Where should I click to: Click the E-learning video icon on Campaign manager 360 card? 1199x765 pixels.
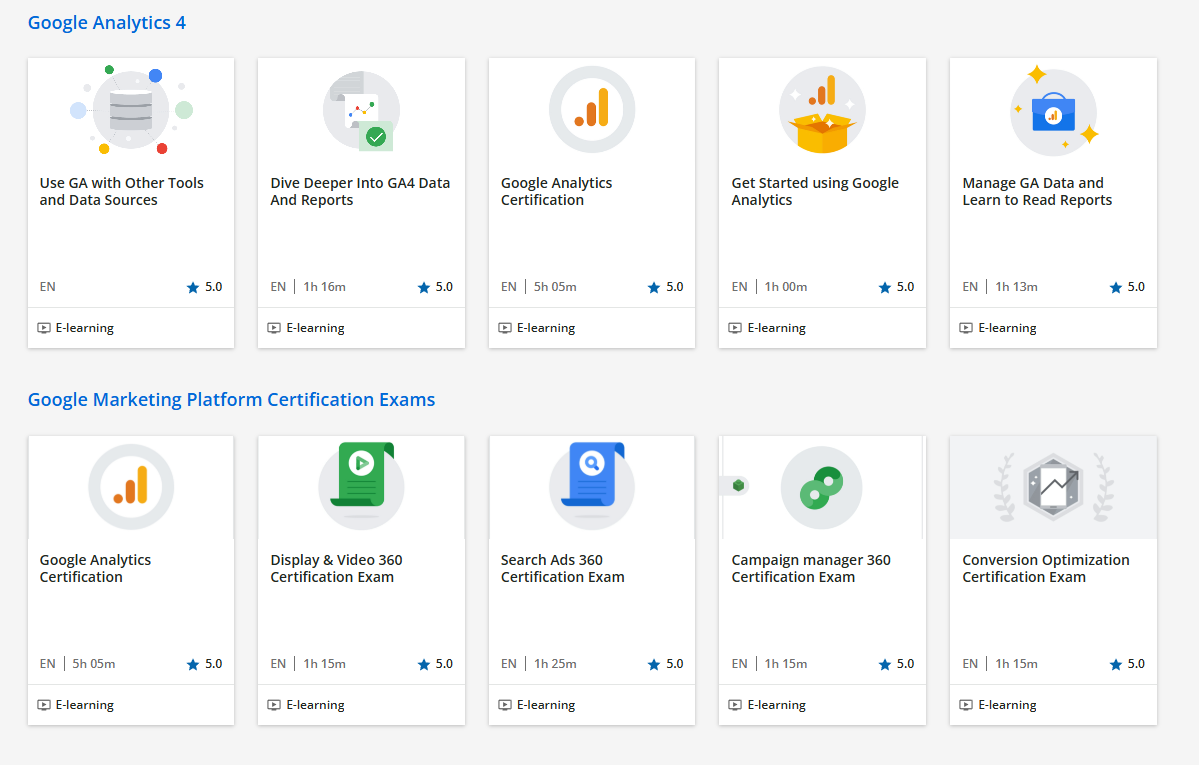click(x=735, y=705)
